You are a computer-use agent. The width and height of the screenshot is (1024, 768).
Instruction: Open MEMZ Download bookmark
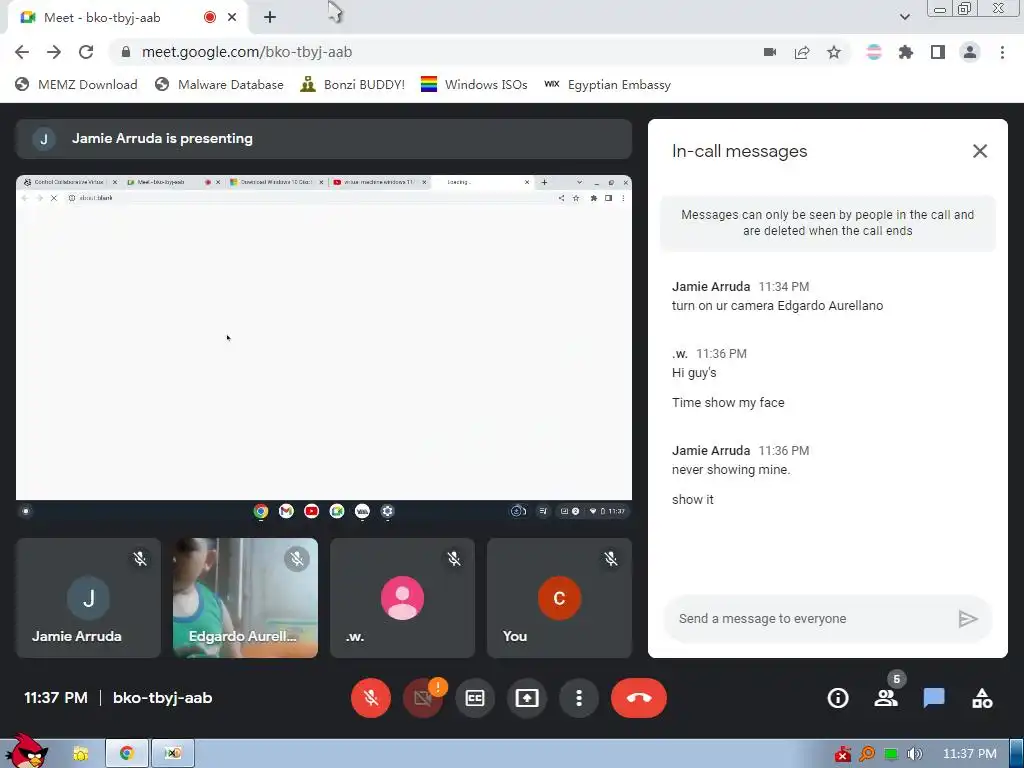point(76,84)
